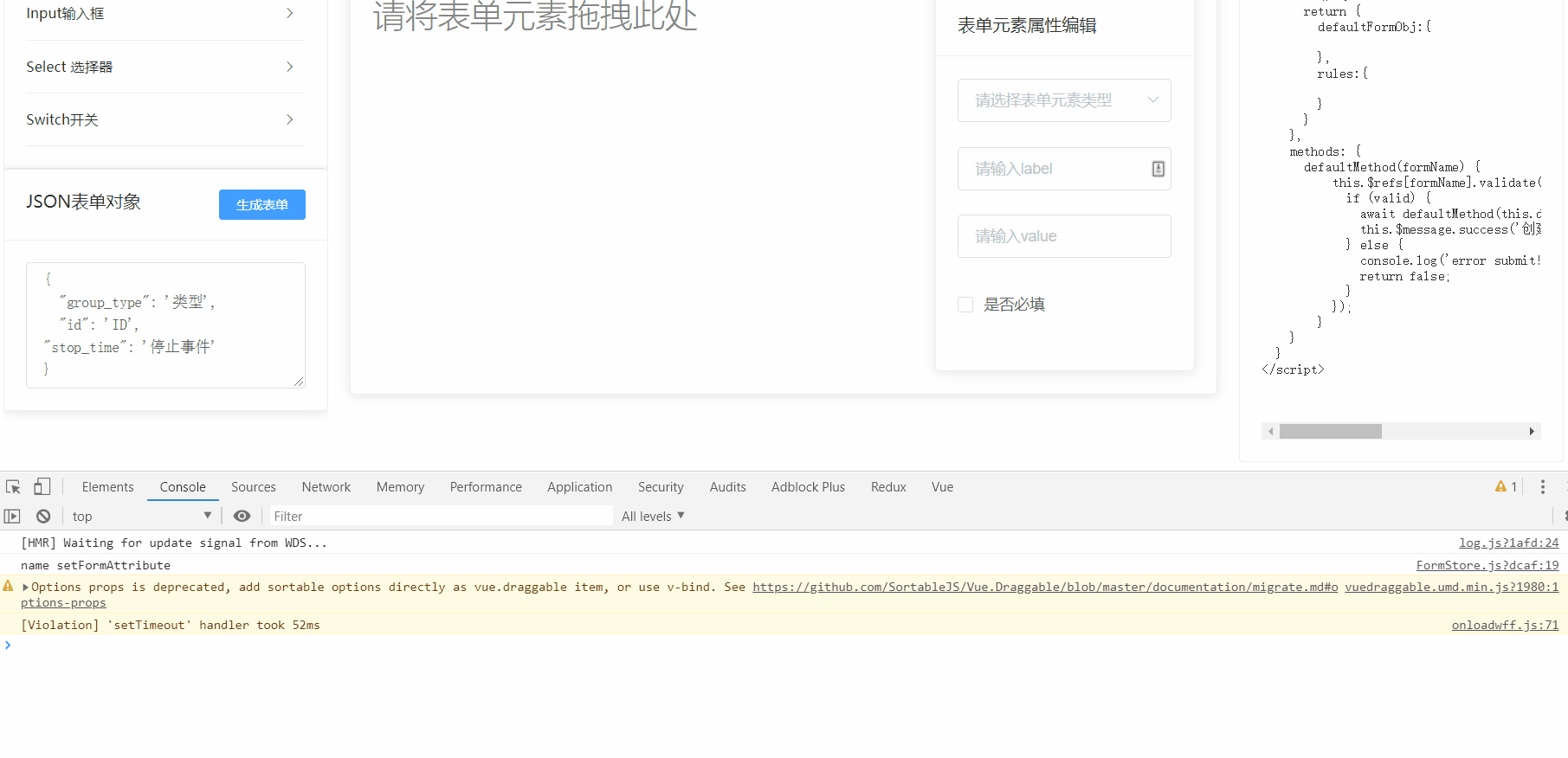Click the JSON表单对象 heading
The image size is (1568, 758).
point(83,202)
